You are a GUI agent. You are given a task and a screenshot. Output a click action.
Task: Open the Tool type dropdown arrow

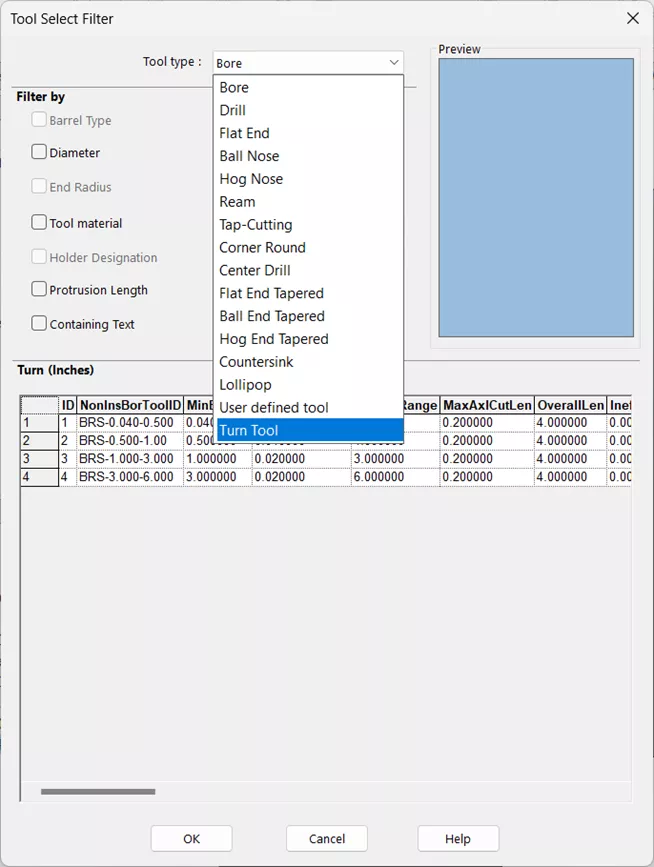coord(394,62)
